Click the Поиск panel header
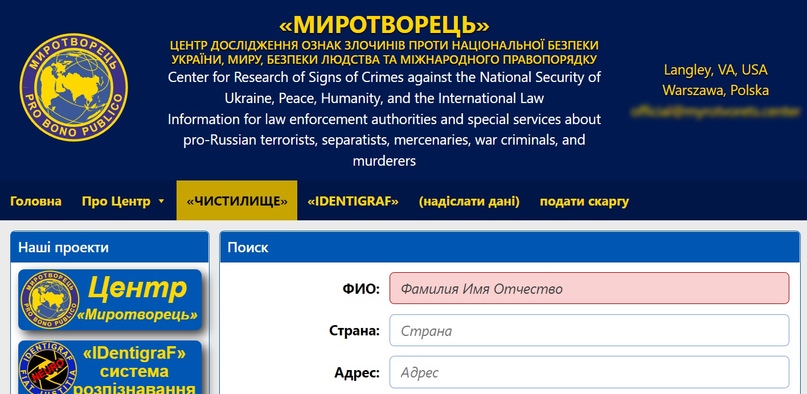The image size is (807, 394). click(x=510, y=247)
